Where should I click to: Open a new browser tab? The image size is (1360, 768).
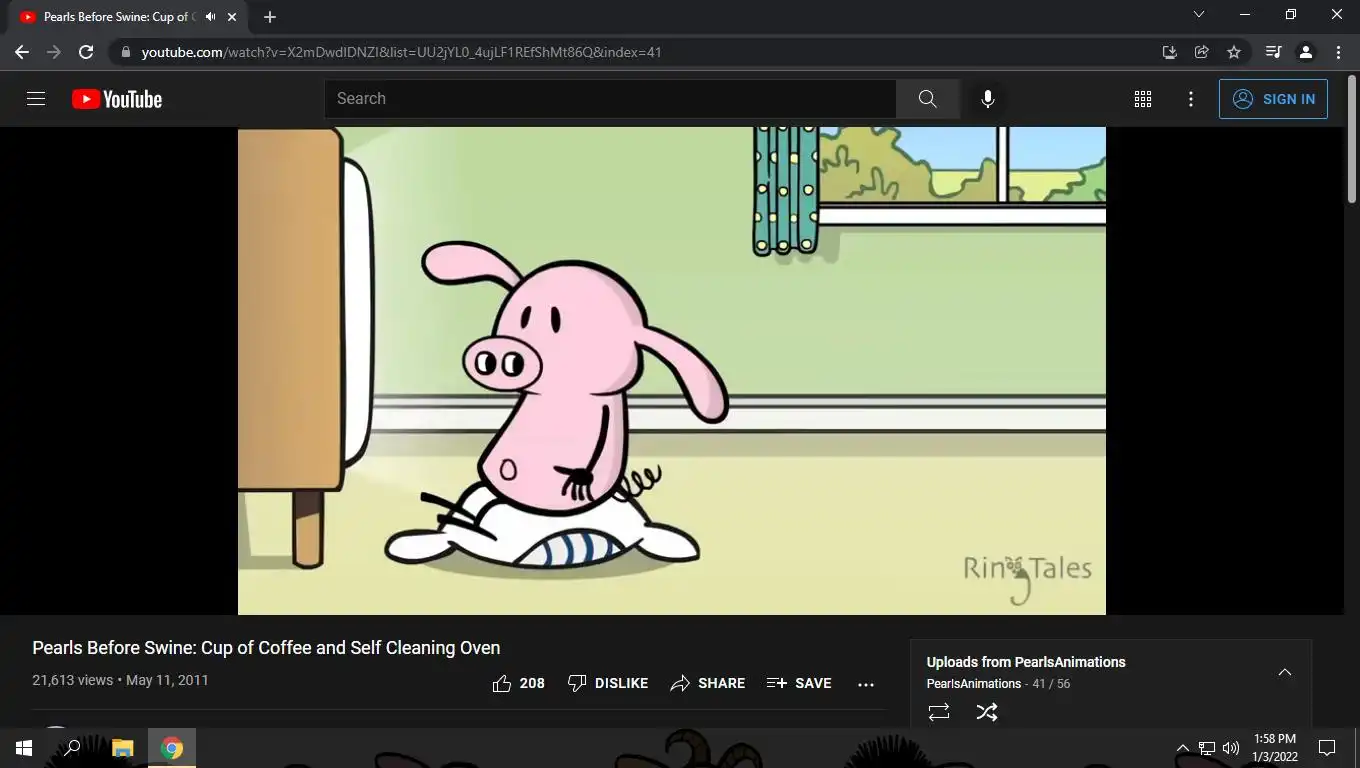269,17
